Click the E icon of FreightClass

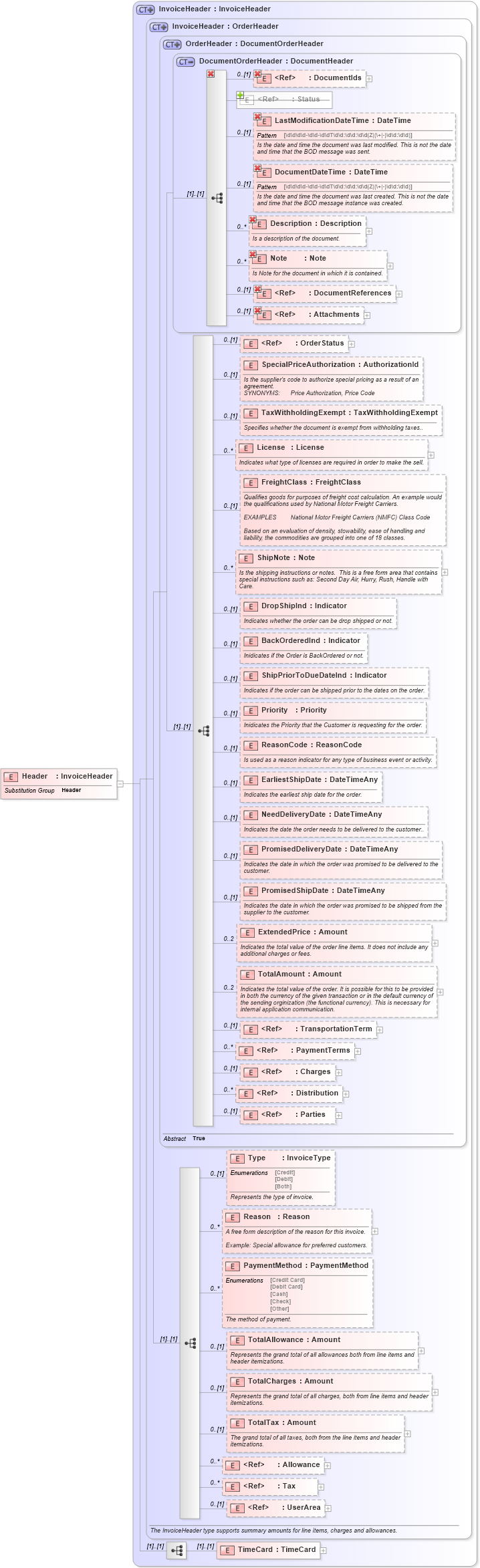click(251, 483)
